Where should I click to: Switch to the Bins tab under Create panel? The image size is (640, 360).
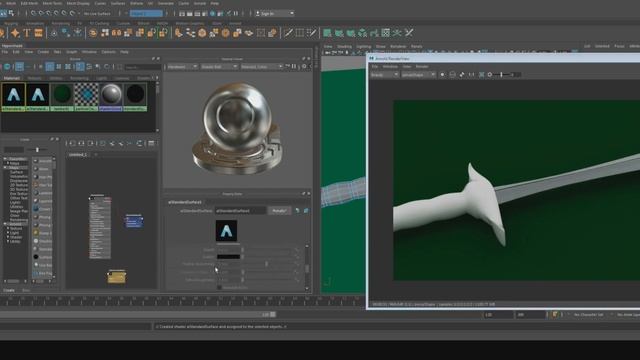point(26,290)
